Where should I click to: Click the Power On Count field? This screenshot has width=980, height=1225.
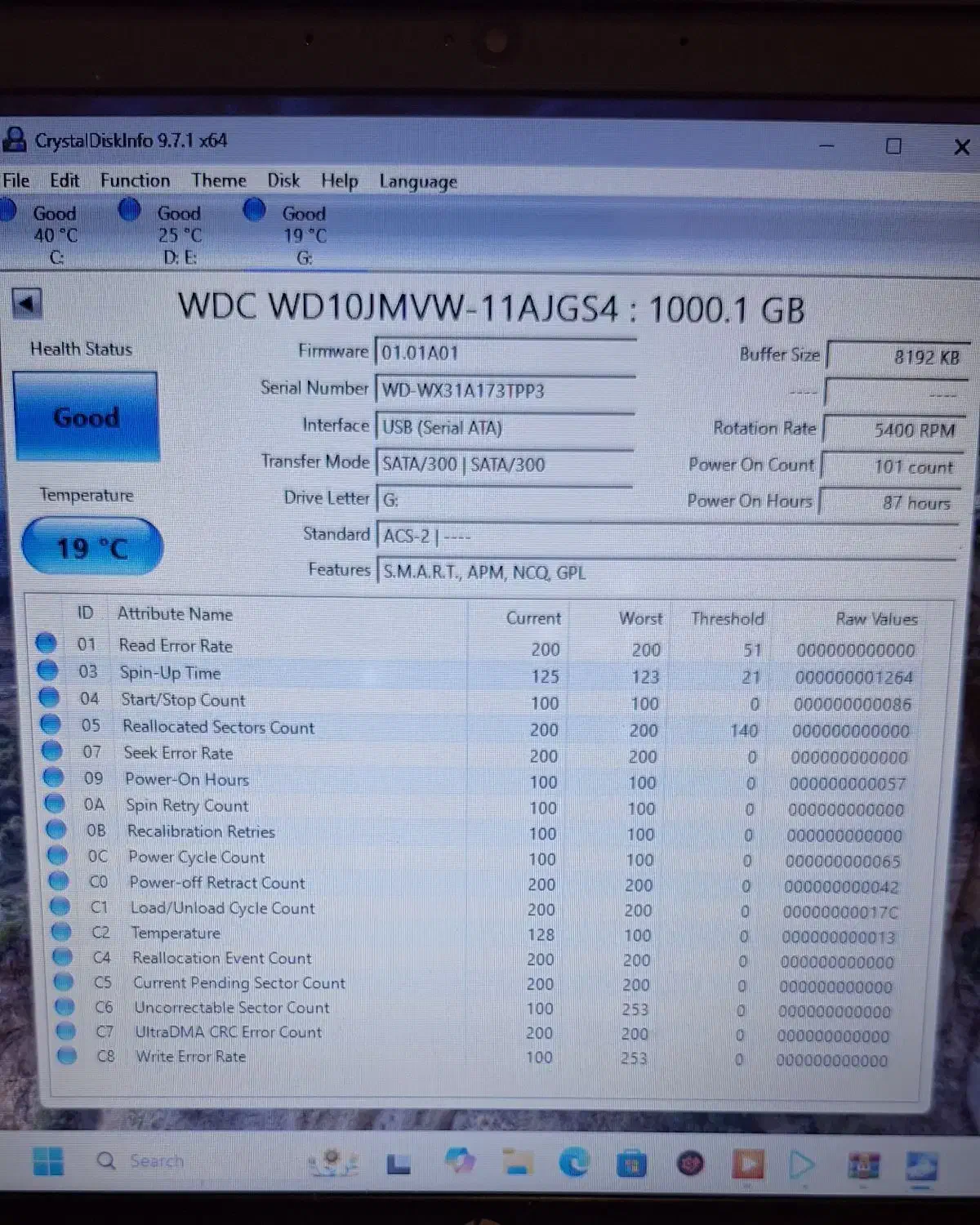893,466
